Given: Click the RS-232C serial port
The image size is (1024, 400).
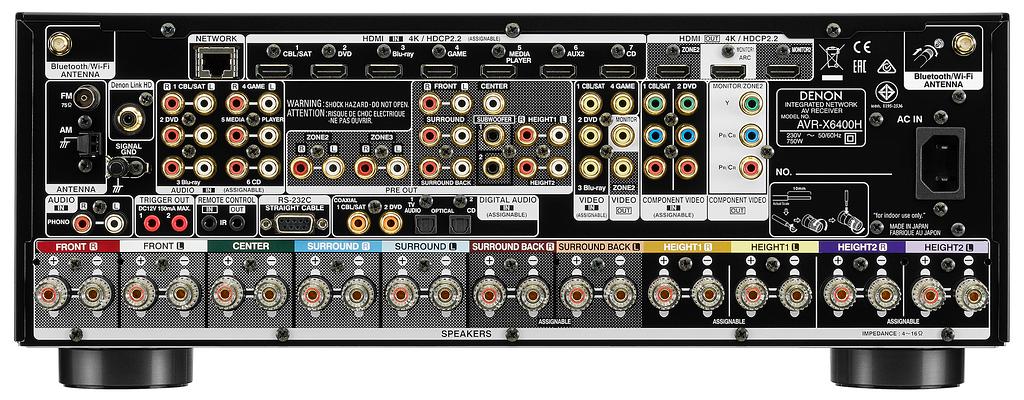Looking at the screenshot, I should (x=295, y=224).
